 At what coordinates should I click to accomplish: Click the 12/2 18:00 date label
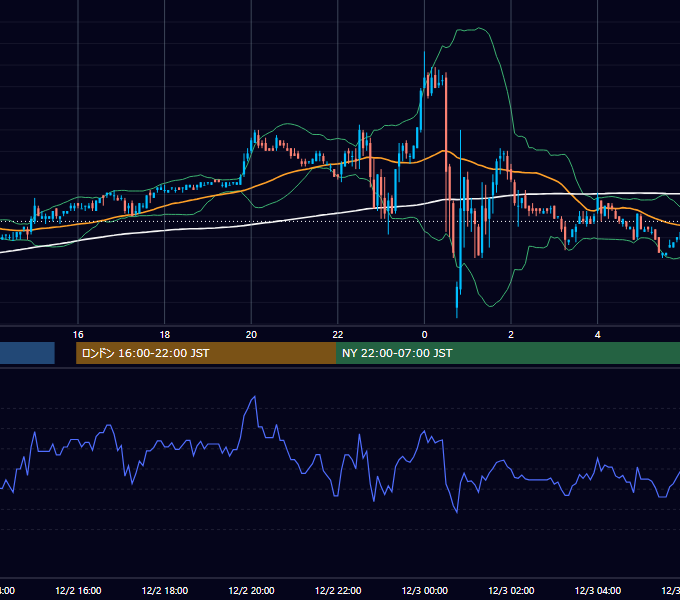coord(165,590)
